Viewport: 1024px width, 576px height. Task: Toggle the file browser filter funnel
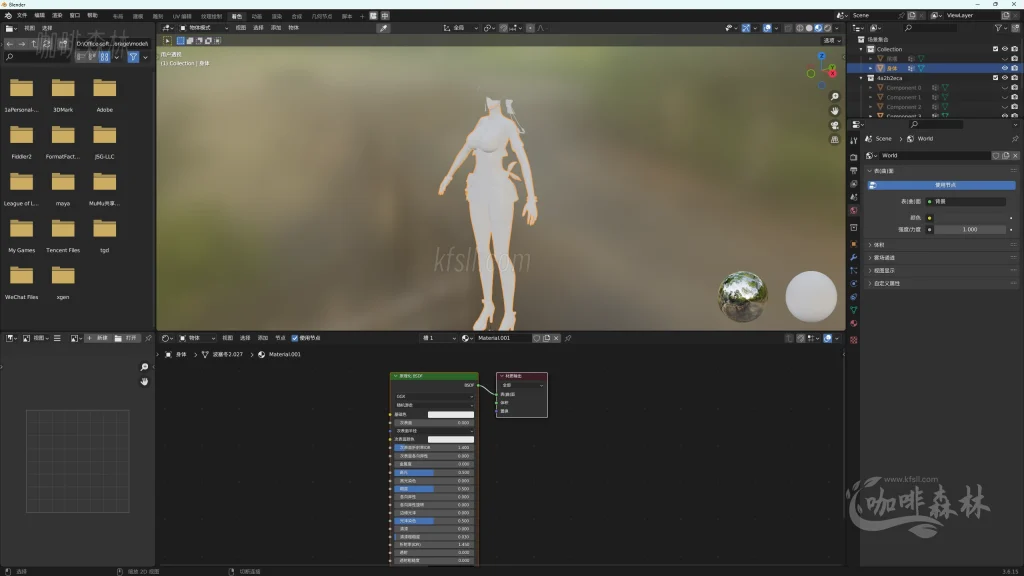(133, 57)
